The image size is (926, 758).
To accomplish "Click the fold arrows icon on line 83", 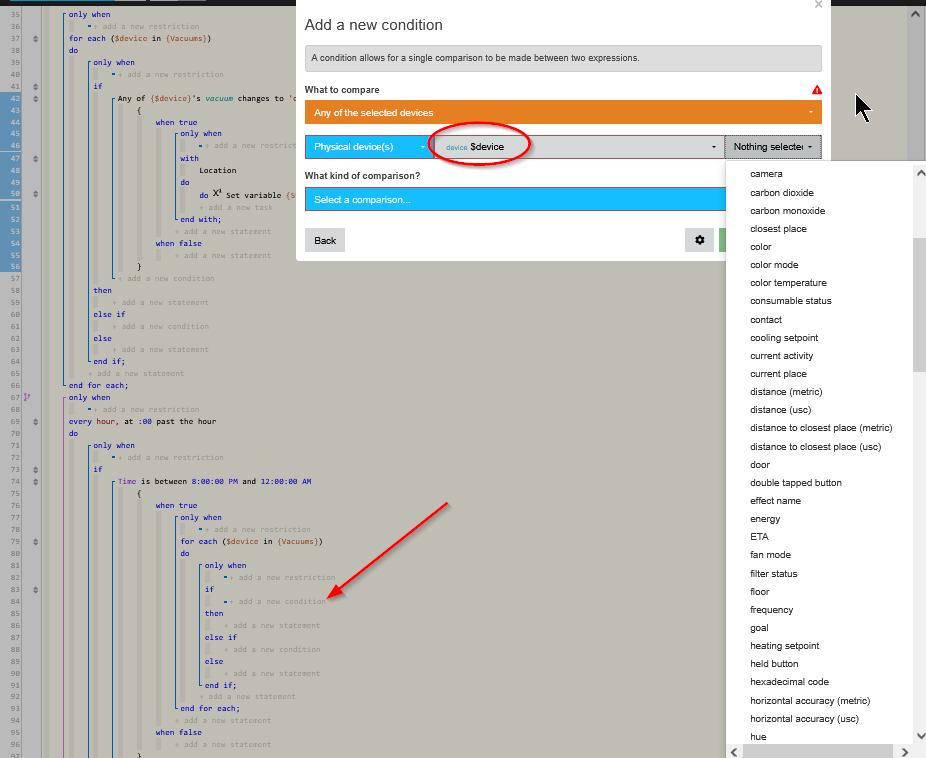I will coord(35,589).
